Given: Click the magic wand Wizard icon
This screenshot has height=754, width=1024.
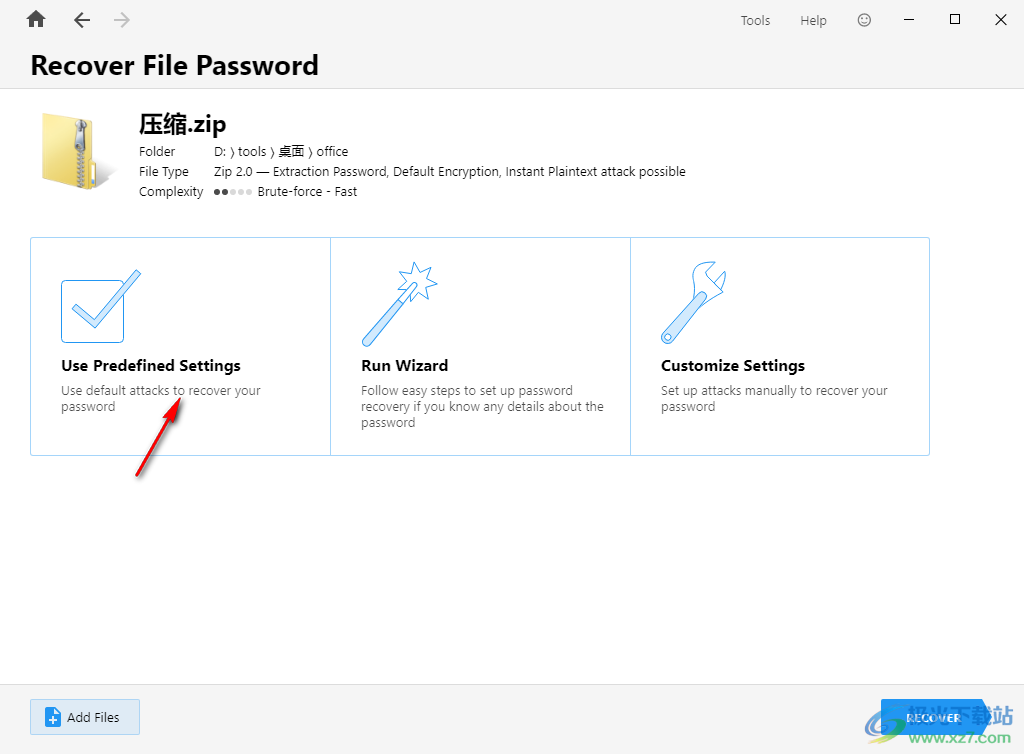Looking at the screenshot, I should click(x=399, y=304).
